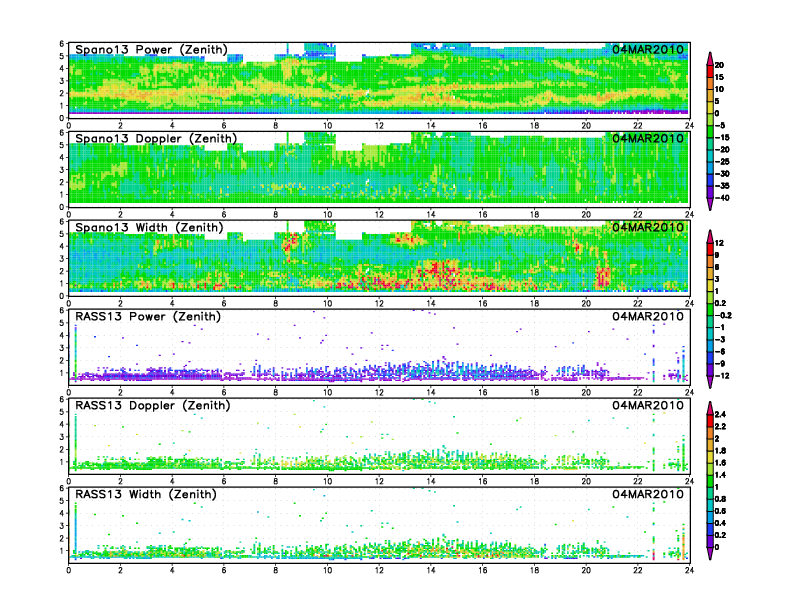Viewport: 792px width, 612px height.
Task: Click hour tick '20' below the RASS13 Power panel
Action: 586,392
